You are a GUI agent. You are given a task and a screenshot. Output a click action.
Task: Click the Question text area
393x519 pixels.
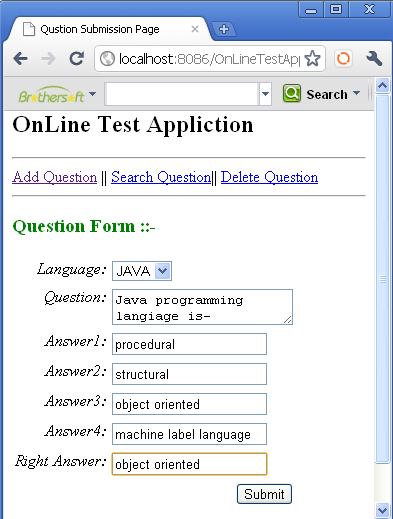202,307
